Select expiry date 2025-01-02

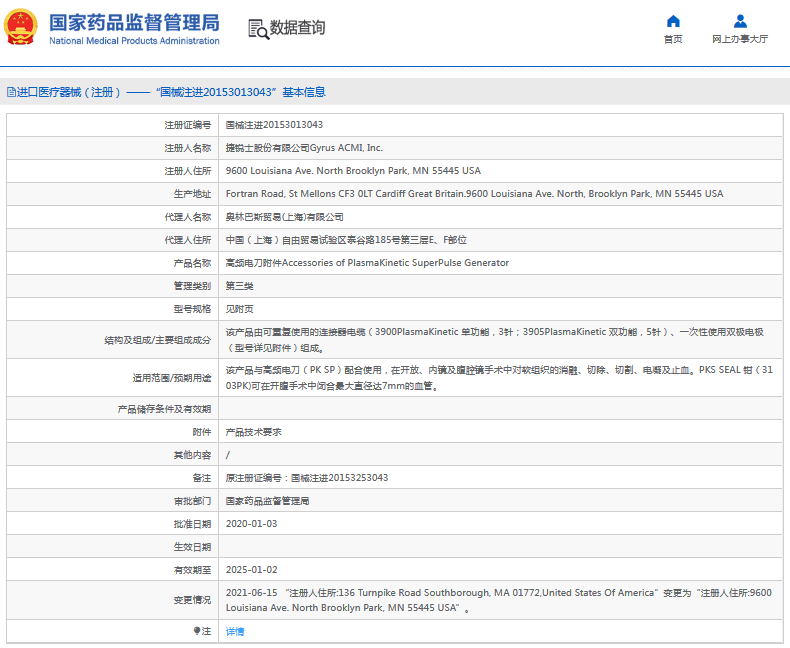(251, 570)
